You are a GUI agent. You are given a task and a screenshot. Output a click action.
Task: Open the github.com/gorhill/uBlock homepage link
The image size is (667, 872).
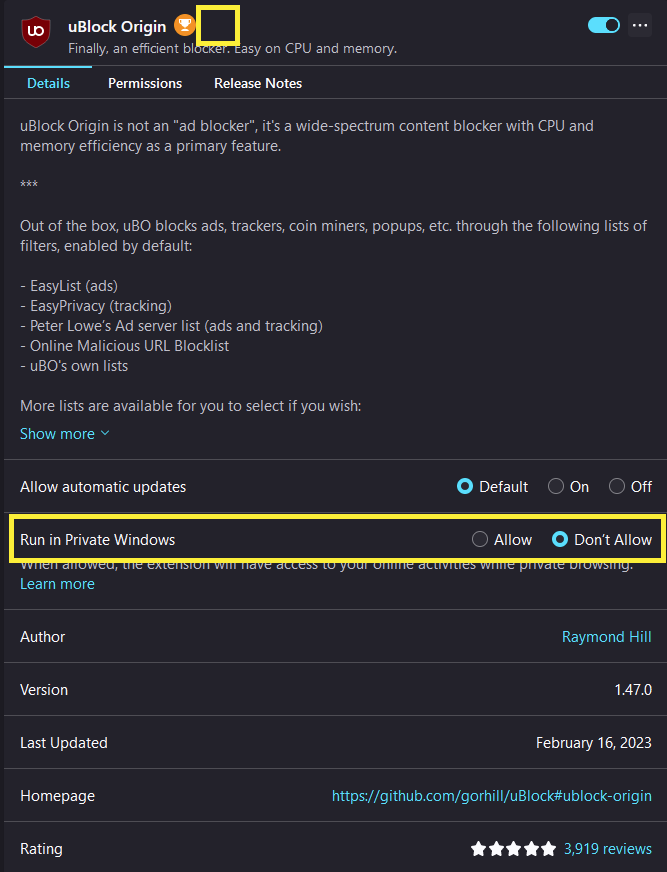click(492, 796)
